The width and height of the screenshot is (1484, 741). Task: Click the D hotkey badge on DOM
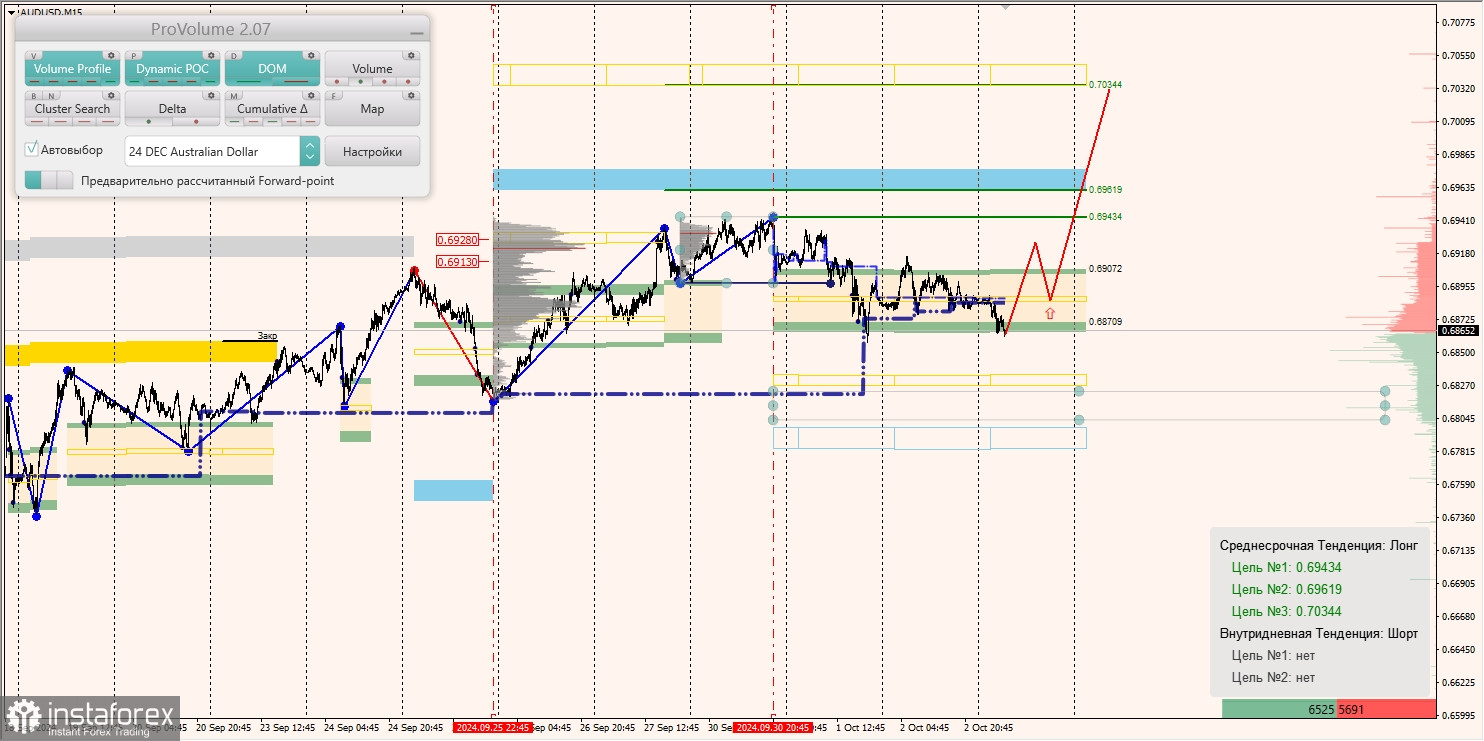(234, 56)
